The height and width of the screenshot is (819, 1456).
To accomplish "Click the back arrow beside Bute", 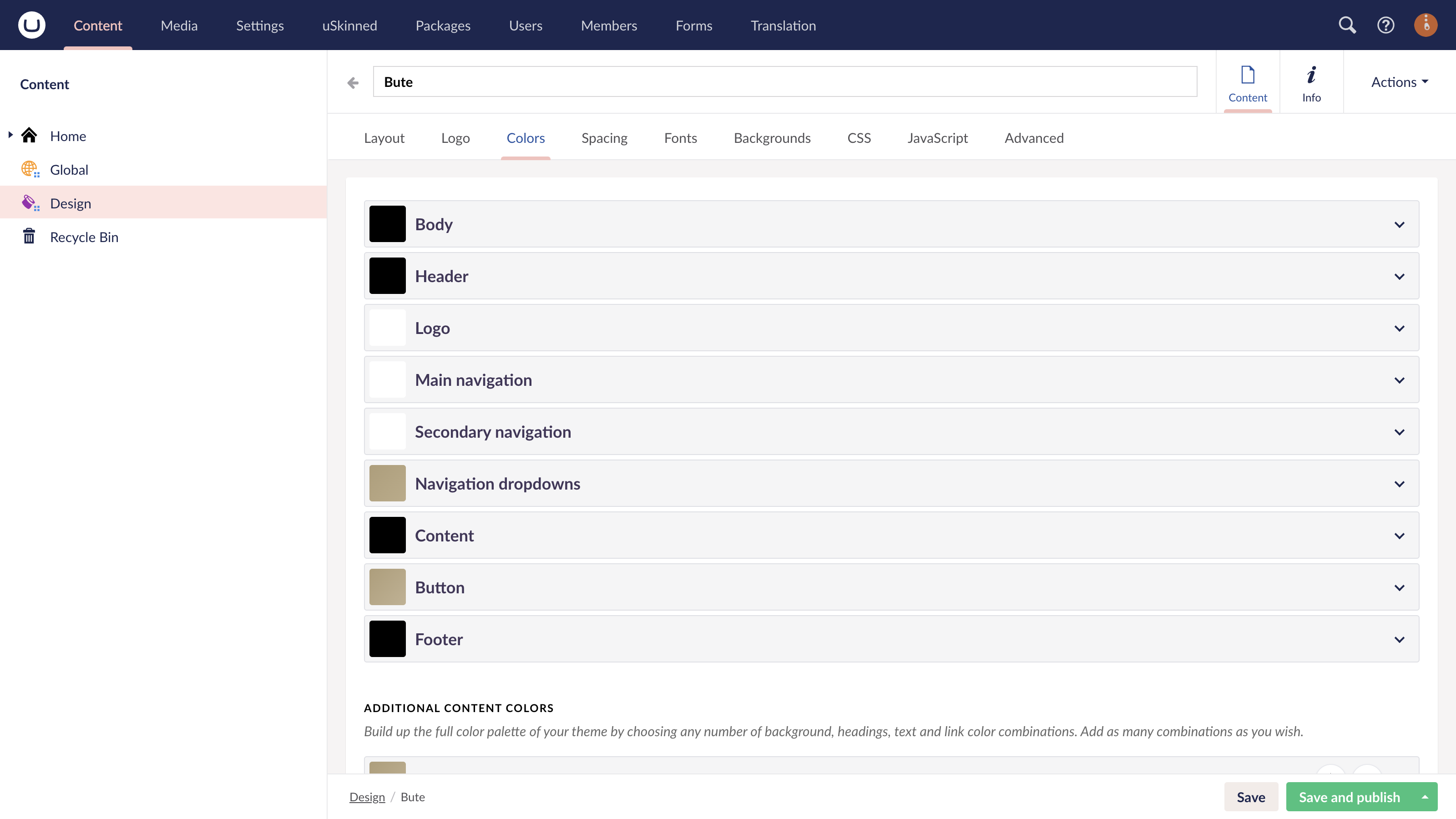I will [x=353, y=82].
